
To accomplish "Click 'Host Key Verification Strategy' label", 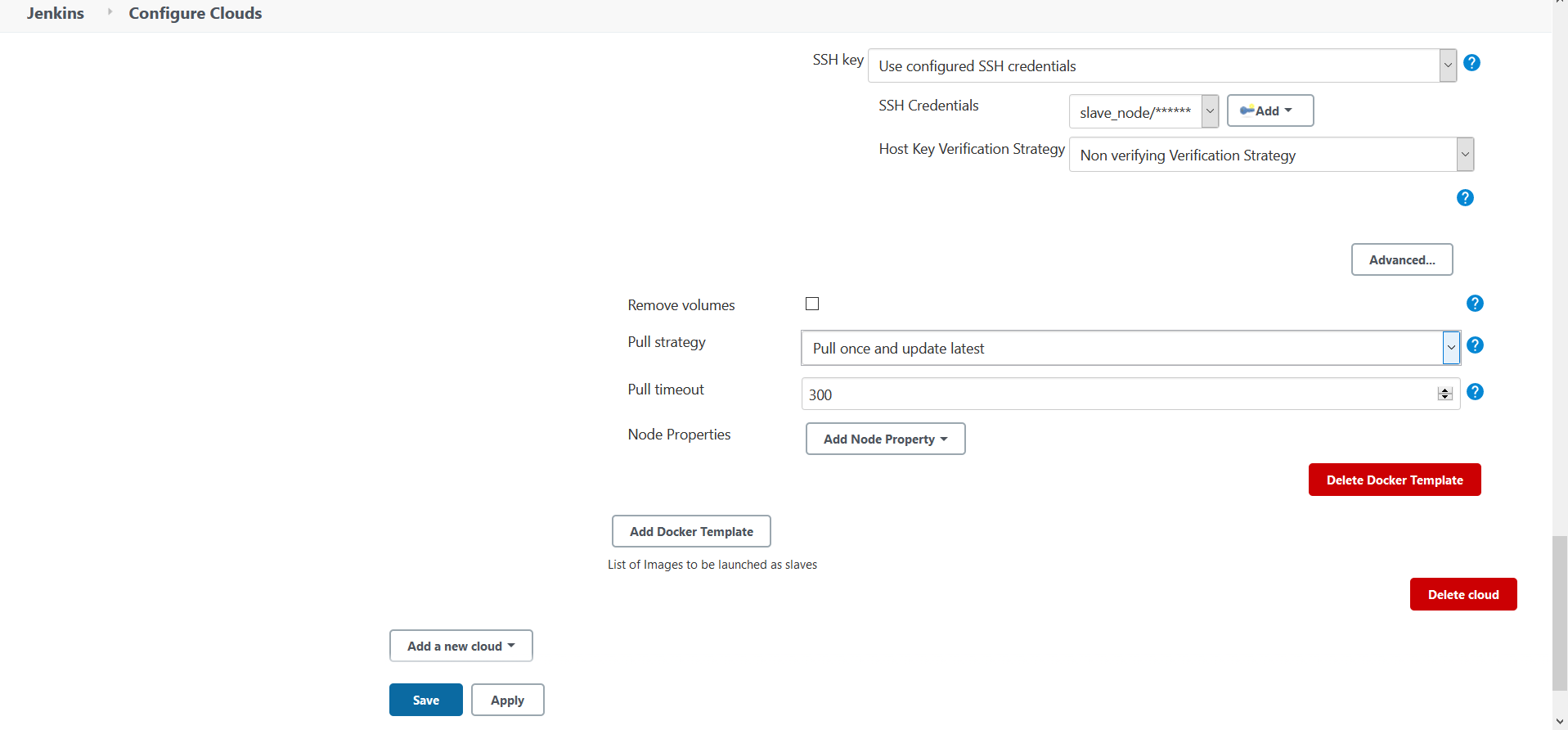I will pyautogui.click(x=972, y=149).
